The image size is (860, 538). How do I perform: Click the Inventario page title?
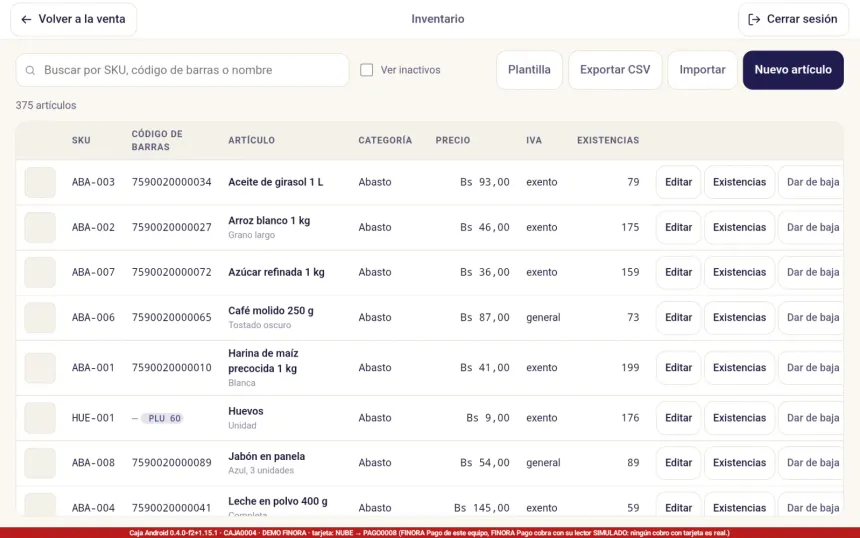click(x=438, y=19)
